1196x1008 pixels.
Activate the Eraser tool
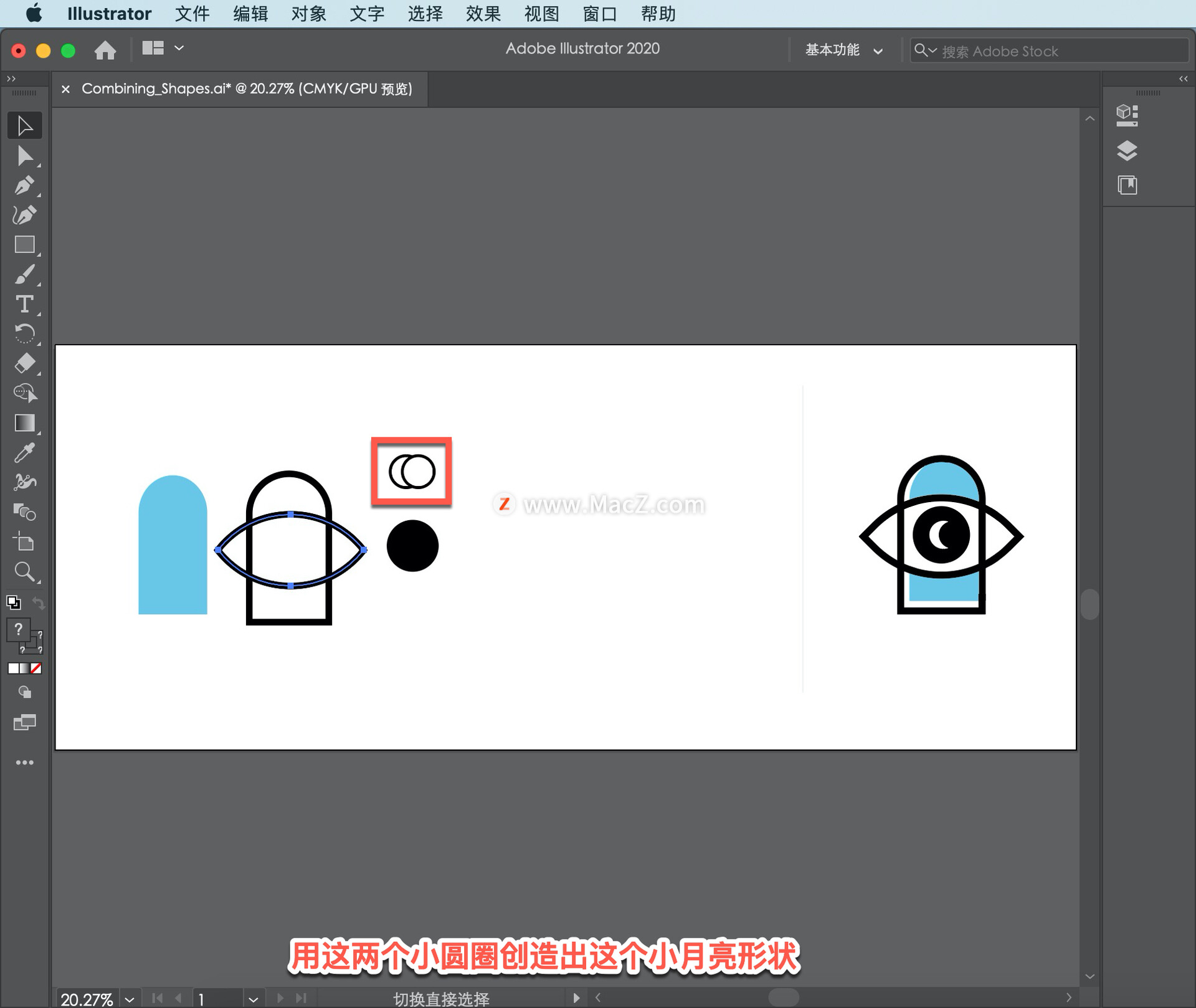coord(25,363)
